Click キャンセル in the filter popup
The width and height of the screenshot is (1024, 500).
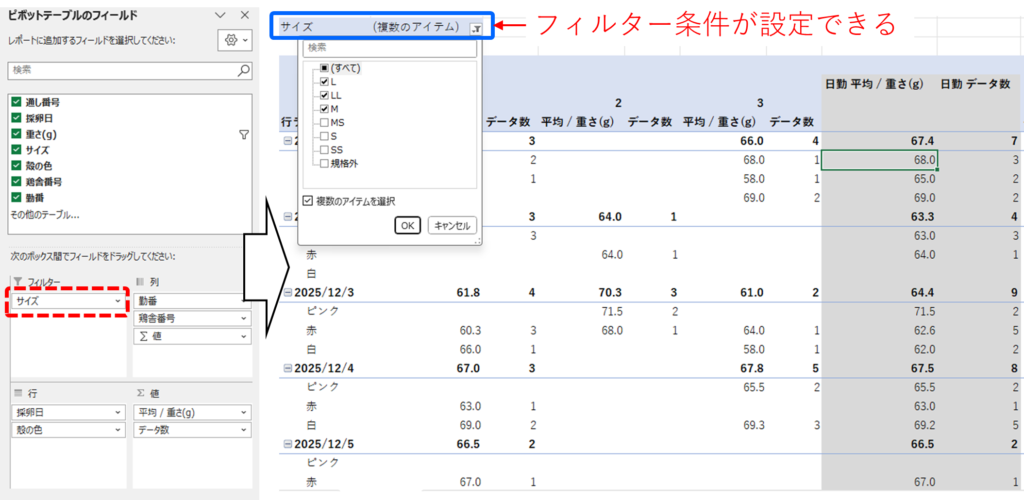(451, 225)
